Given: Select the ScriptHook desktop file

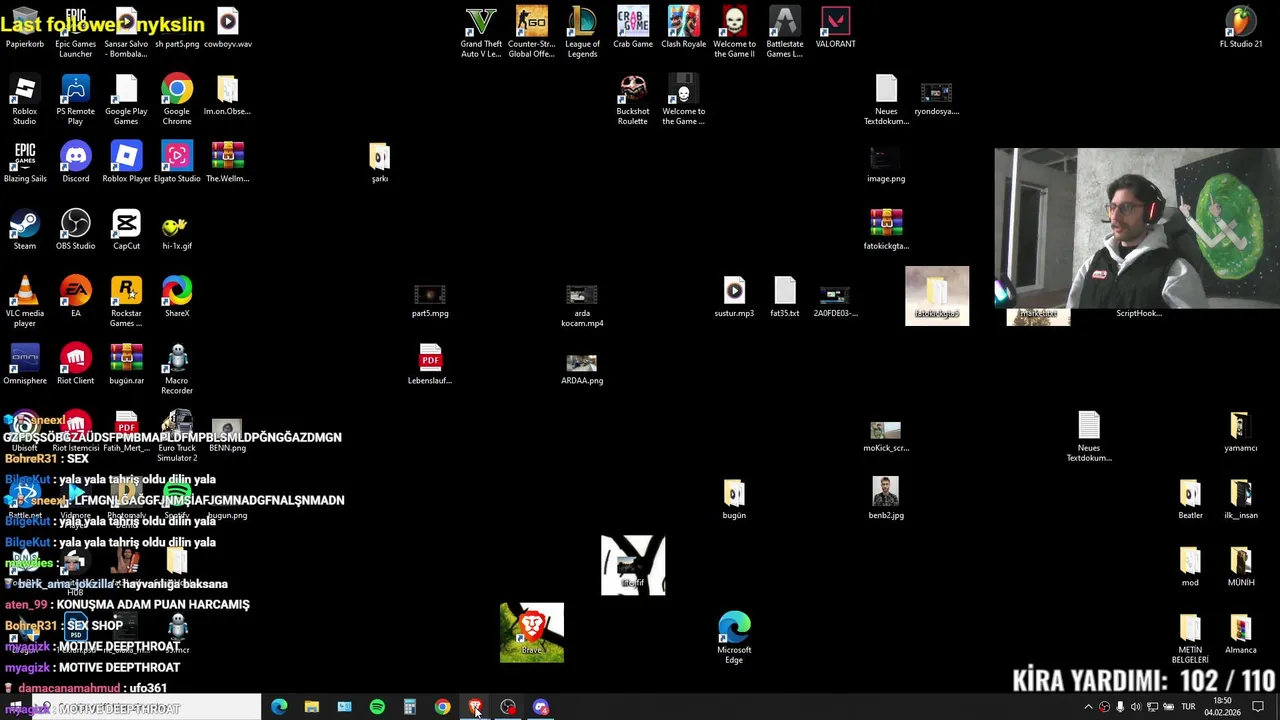Looking at the screenshot, I should [x=1138, y=313].
